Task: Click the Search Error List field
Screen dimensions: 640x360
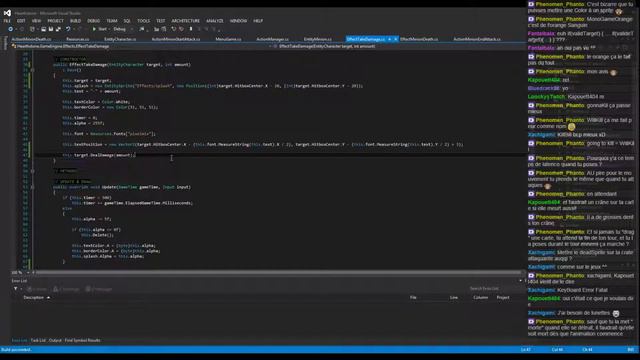Action: [493, 289]
